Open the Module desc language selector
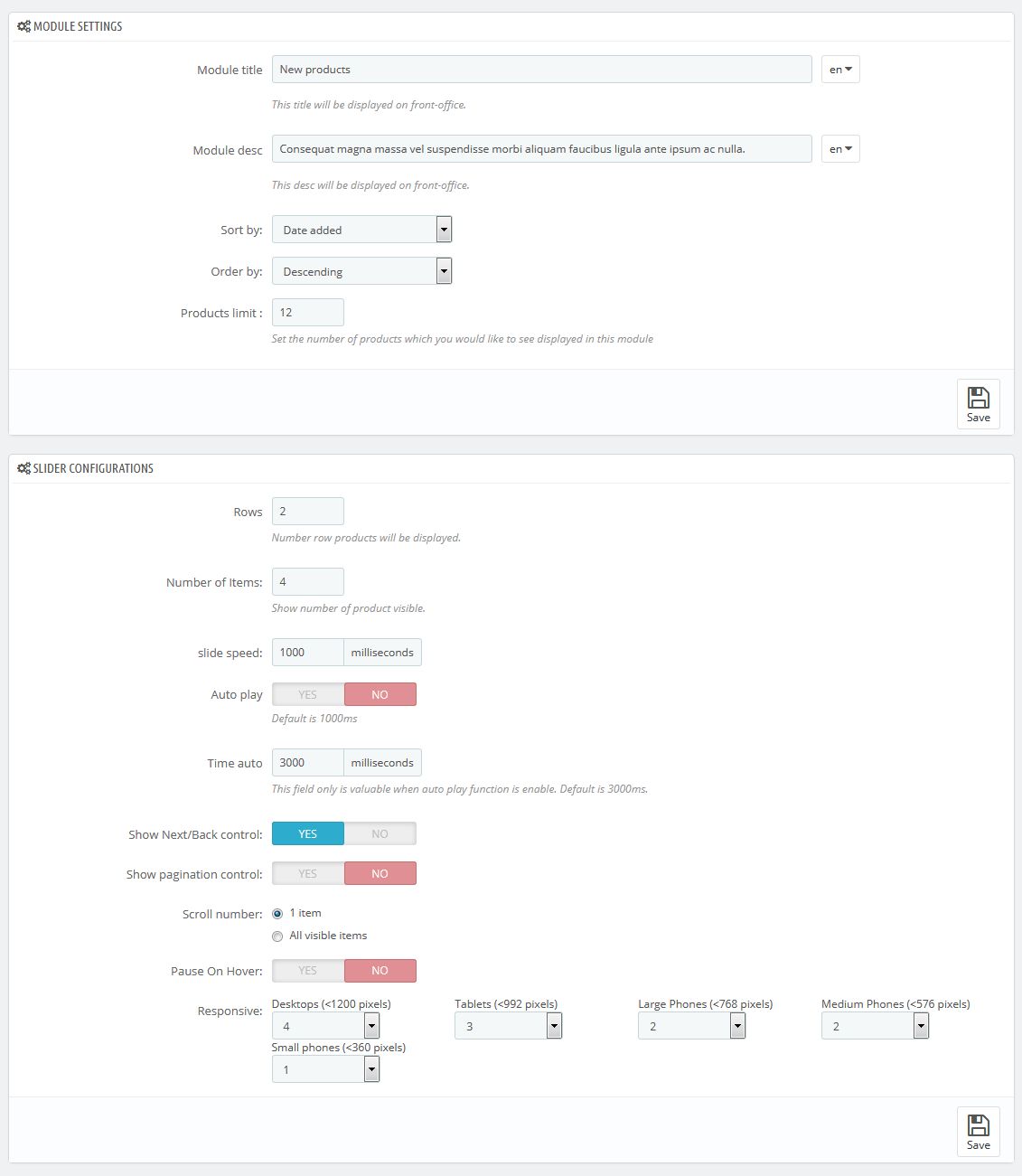Screen dimensions: 1022x1176 (840, 149)
